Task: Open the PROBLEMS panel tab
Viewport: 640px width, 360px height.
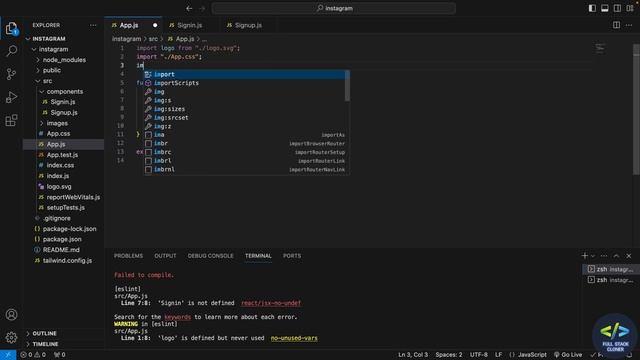Action: coord(129,256)
